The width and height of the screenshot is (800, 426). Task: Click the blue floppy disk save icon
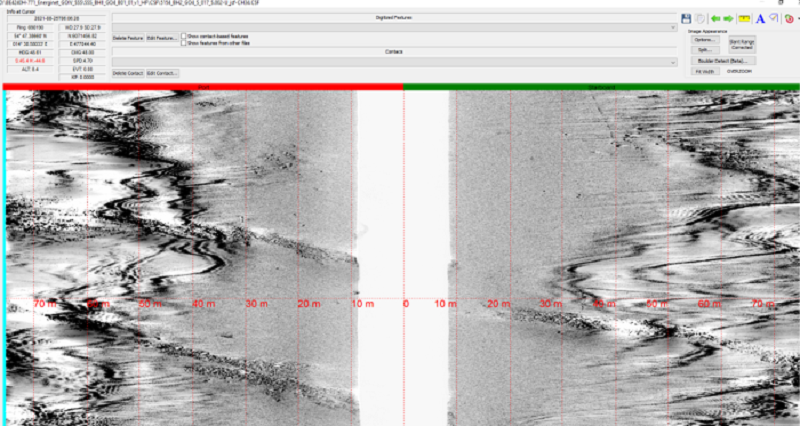pos(687,19)
